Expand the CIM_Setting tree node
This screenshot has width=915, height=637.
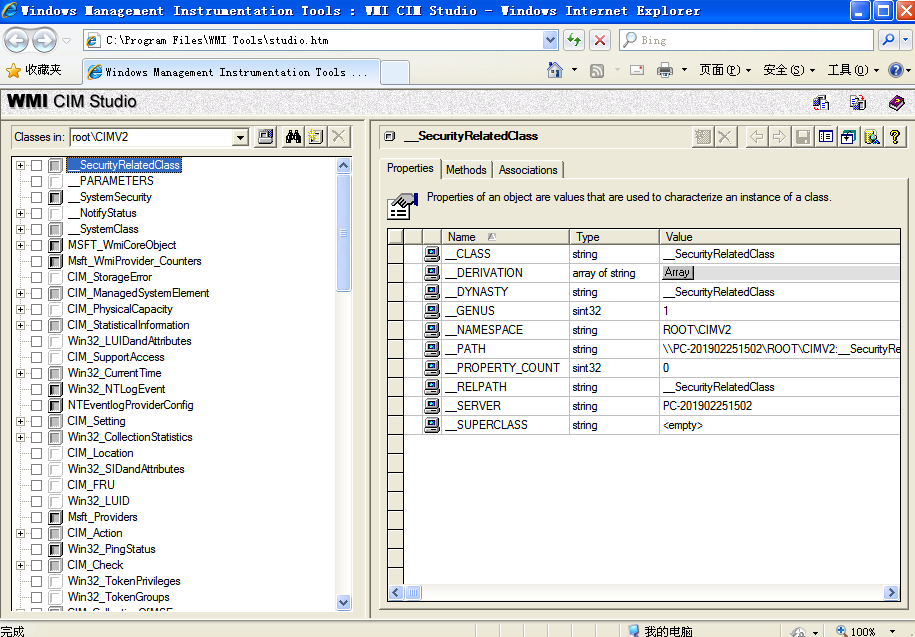point(20,421)
